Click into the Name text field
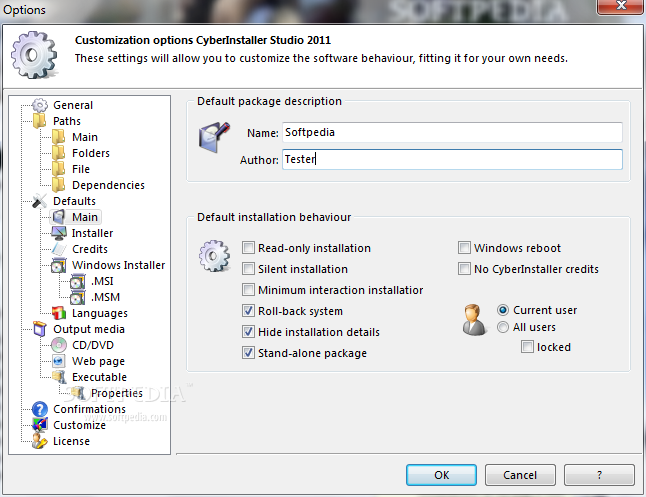Viewport: 646px width, 497px height. pos(452,133)
